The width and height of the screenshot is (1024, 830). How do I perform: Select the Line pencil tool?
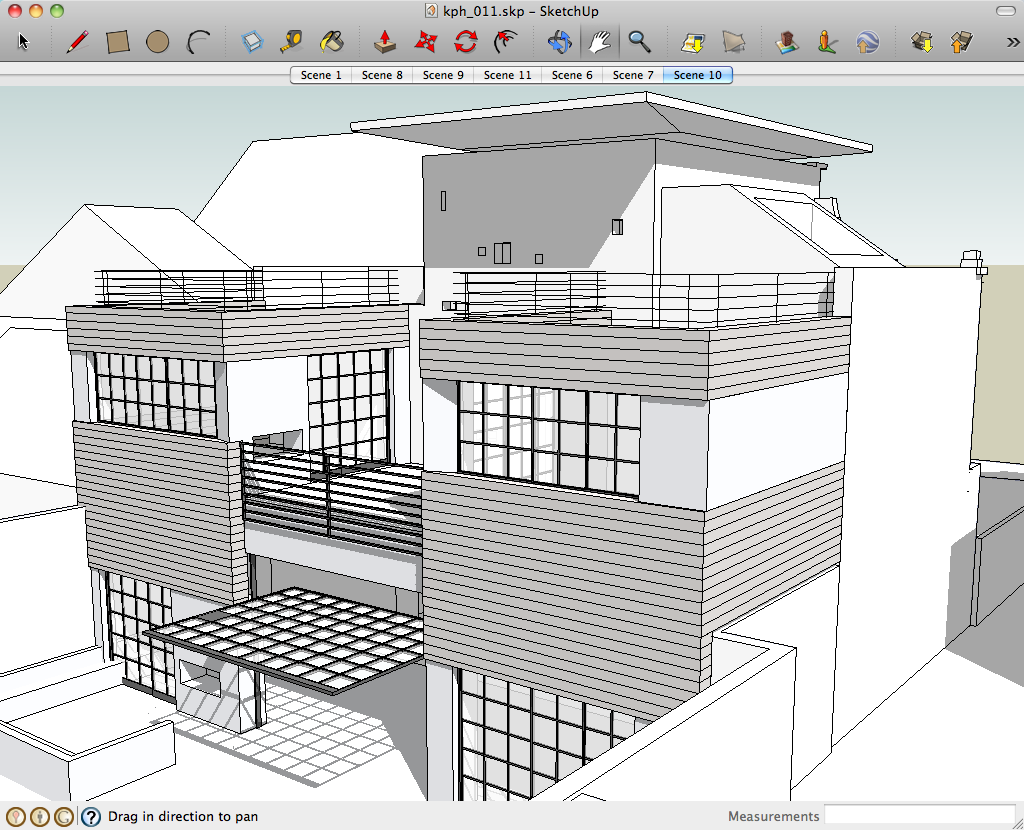click(x=78, y=42)
